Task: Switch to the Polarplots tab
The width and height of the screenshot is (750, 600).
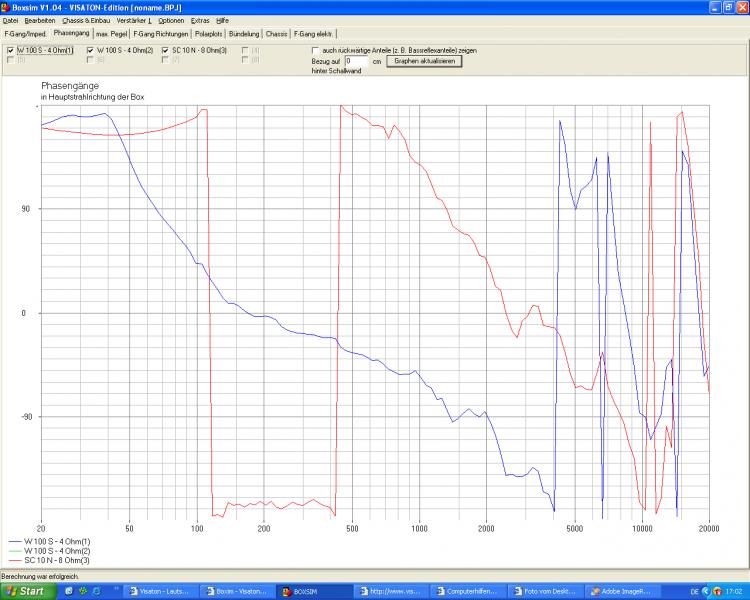Action: click(x=210, y=33)
